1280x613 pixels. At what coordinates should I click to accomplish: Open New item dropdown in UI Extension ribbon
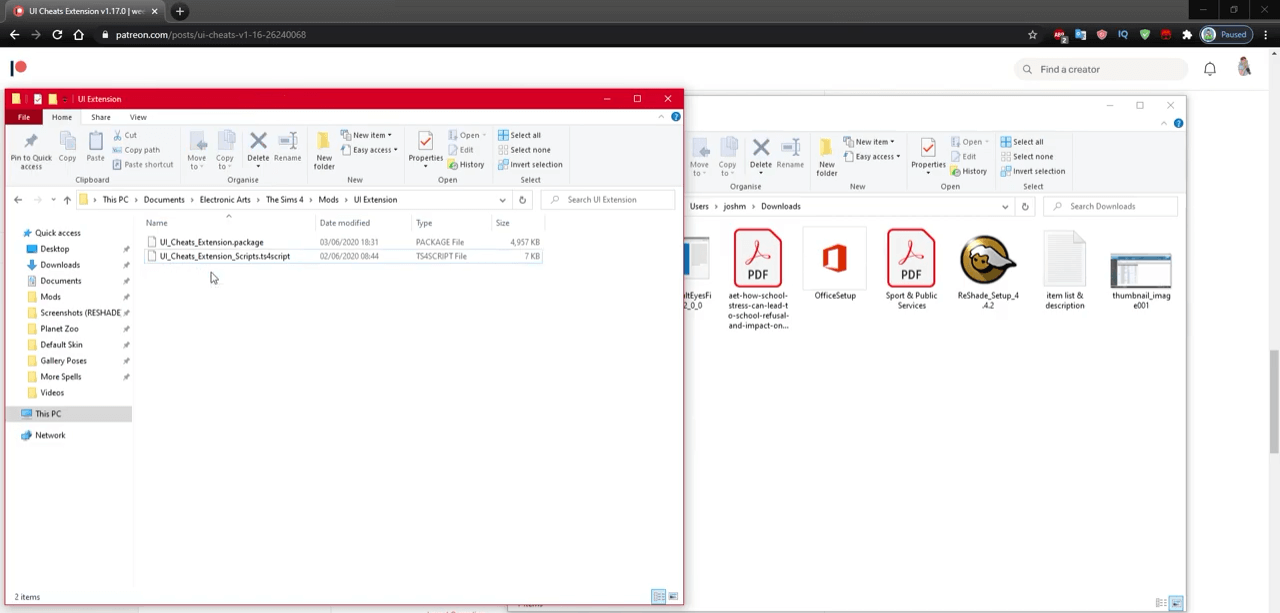tap(366, 135)
